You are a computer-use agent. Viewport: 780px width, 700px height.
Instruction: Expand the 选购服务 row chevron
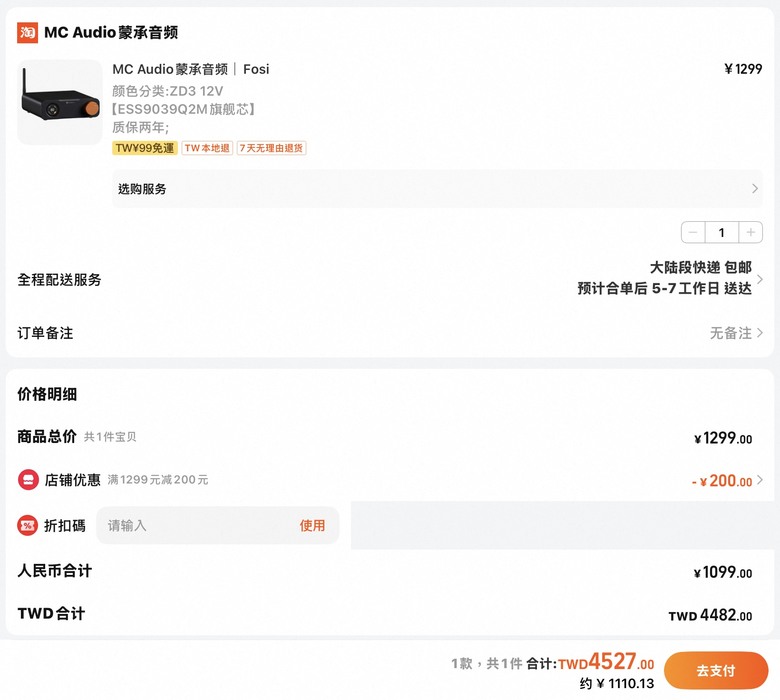[x=755, y=189]
